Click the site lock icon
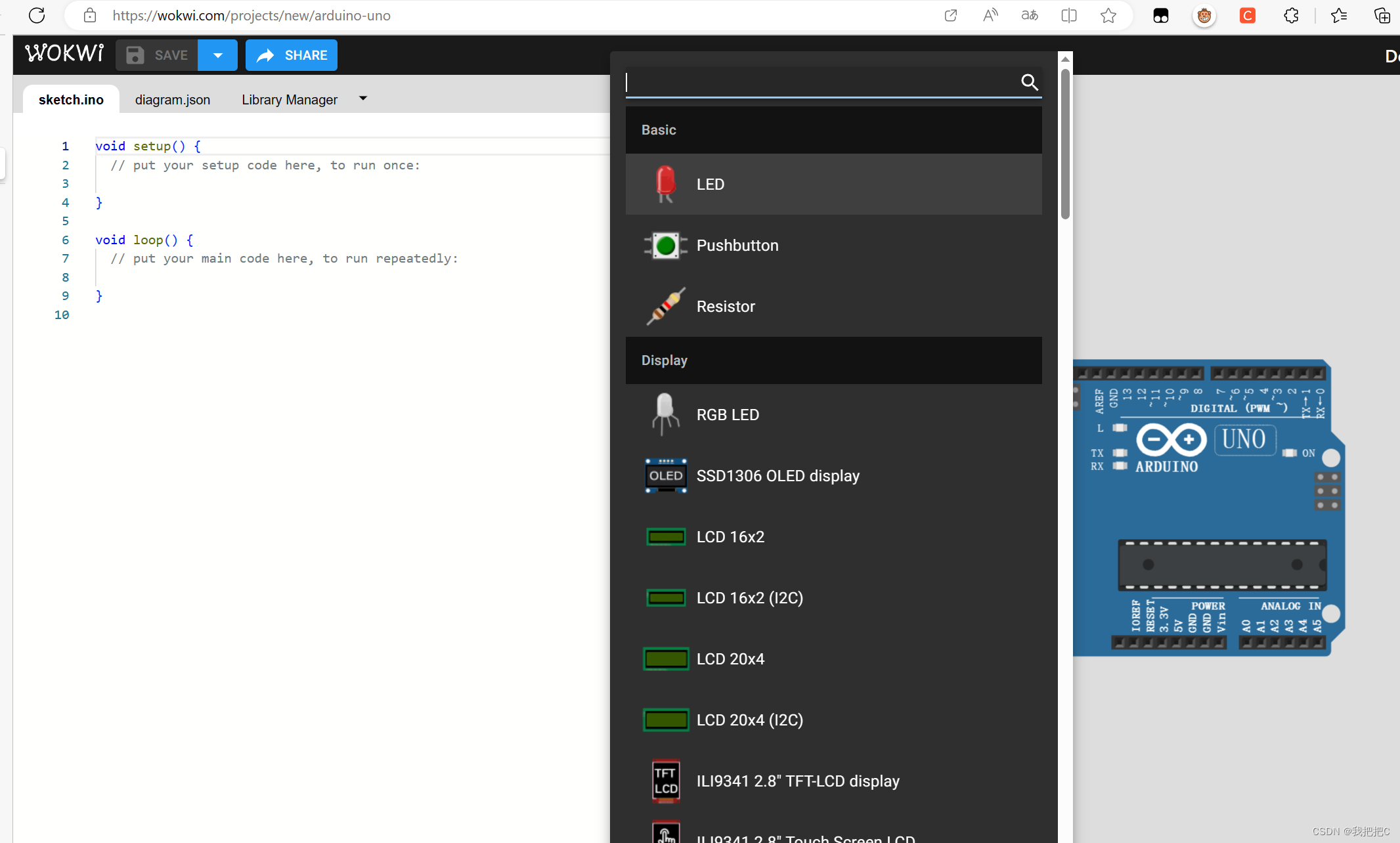This screenshot has height=843, width=1400. click(x=90, y=15)
